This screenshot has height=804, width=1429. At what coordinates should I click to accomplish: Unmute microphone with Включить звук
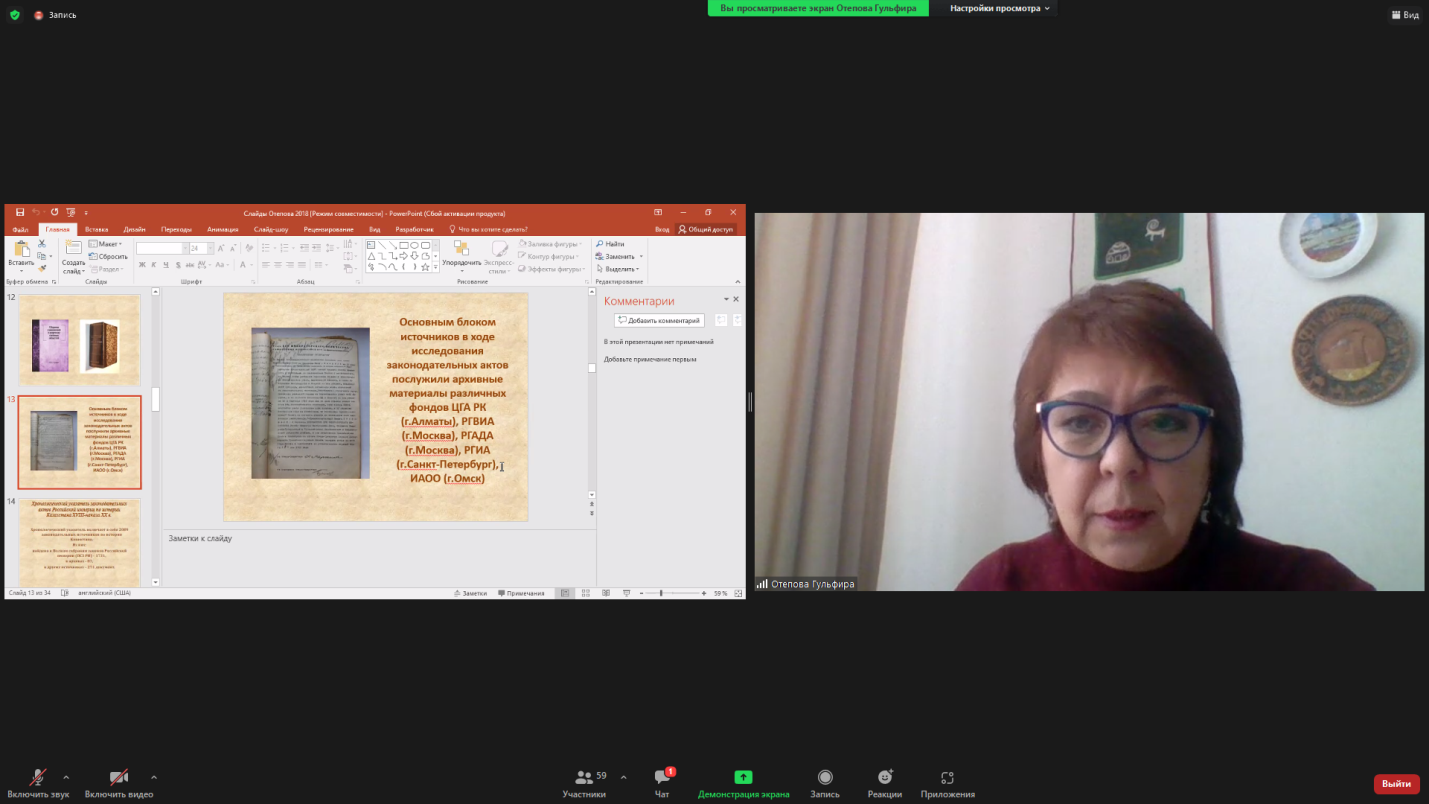(38, 783)
